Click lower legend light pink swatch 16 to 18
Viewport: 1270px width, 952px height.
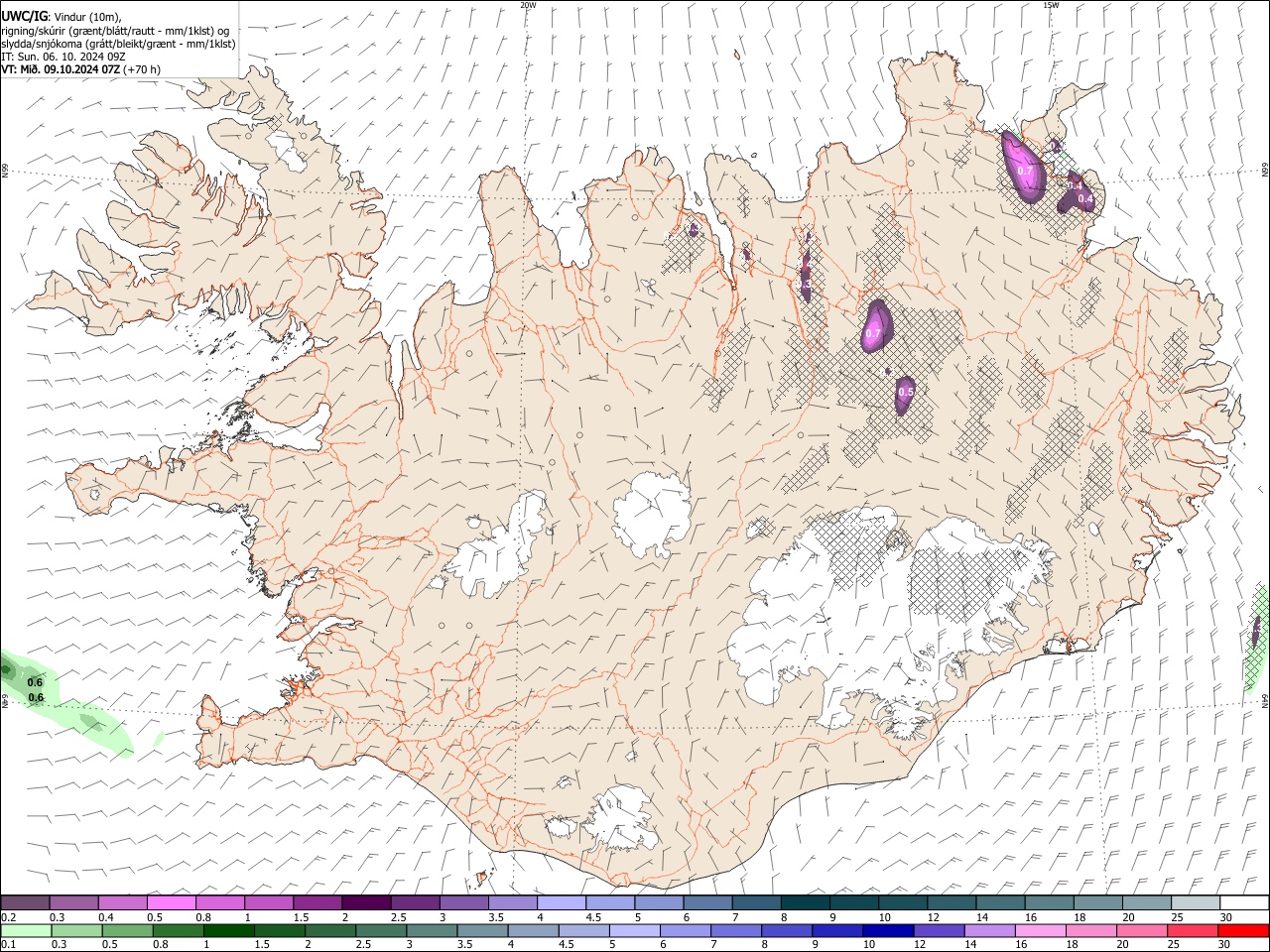coord(1040,930)
